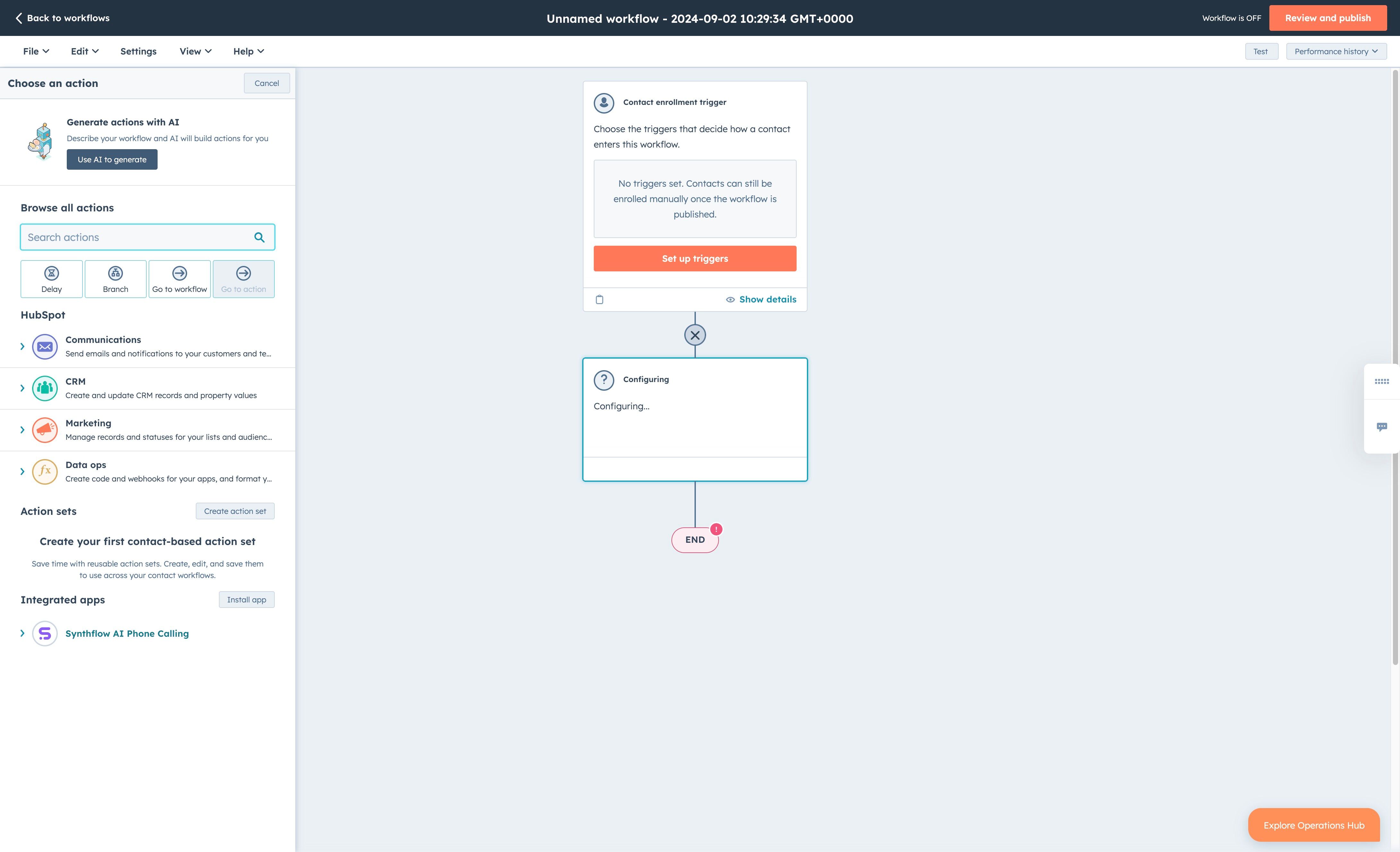Click the search magnifier icon

tap(259, 237)
